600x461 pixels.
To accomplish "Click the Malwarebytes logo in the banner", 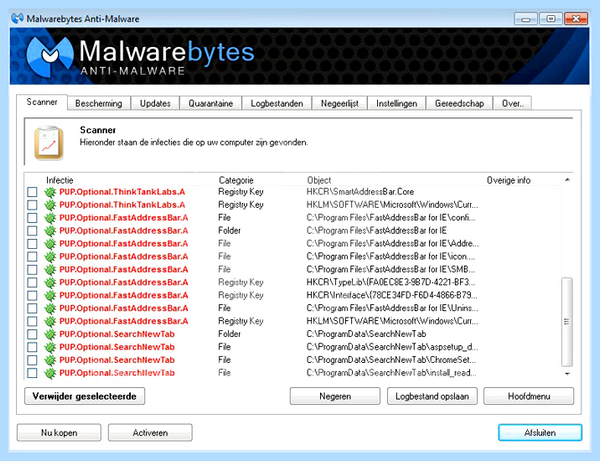I will click(49, 56).
